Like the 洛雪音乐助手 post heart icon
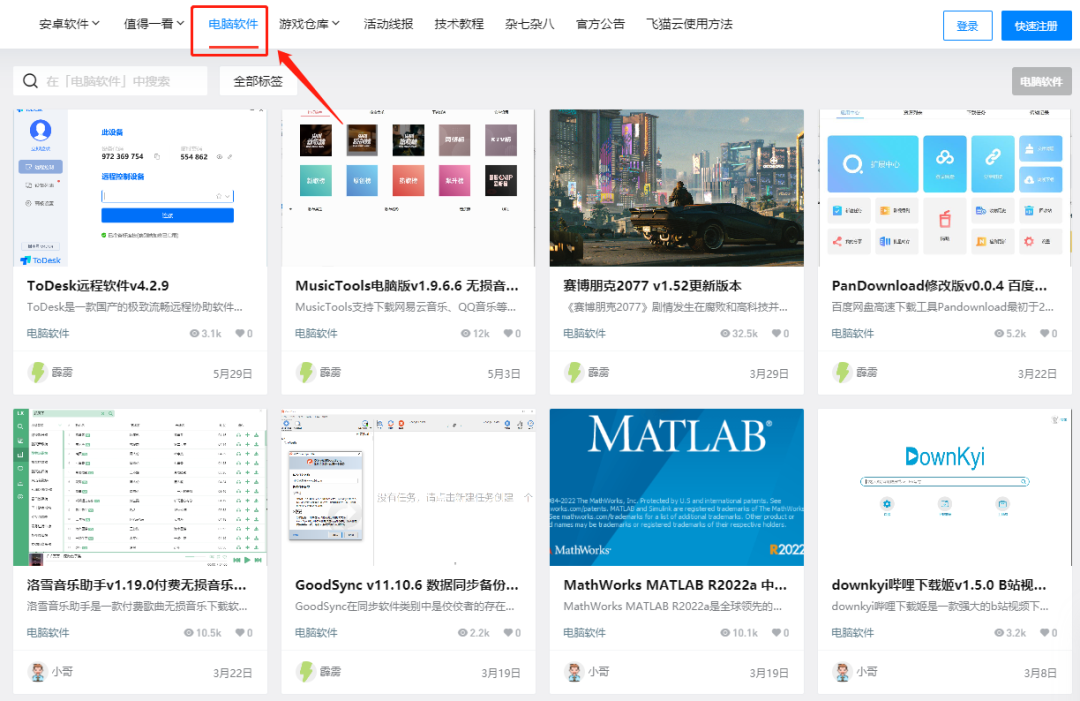Screen dimensions: 1080x701 coord(240,633)
